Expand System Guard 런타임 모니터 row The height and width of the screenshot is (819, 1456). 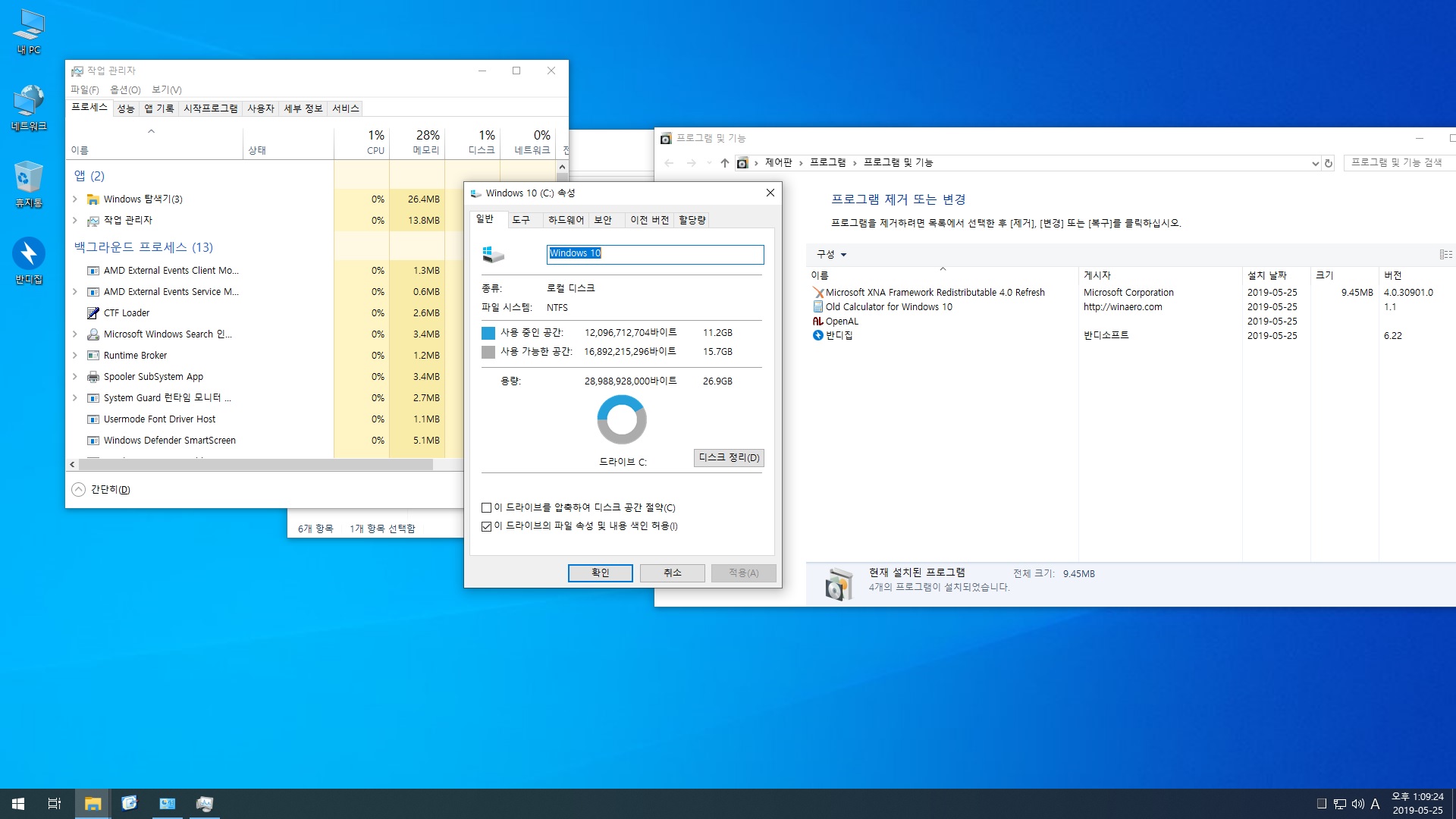75,398
